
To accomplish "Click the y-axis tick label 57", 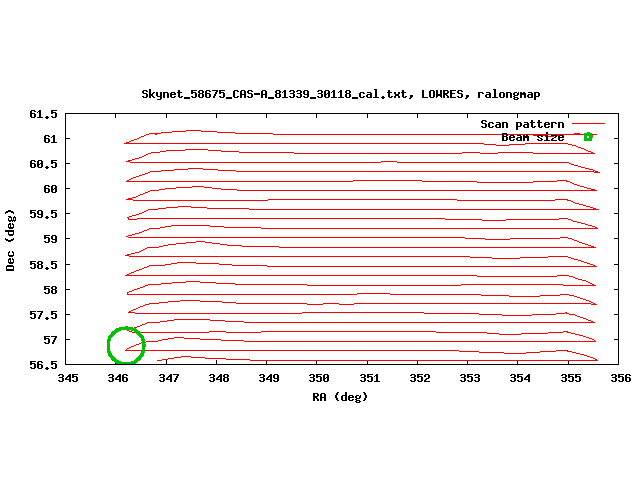I will (50, 340).
